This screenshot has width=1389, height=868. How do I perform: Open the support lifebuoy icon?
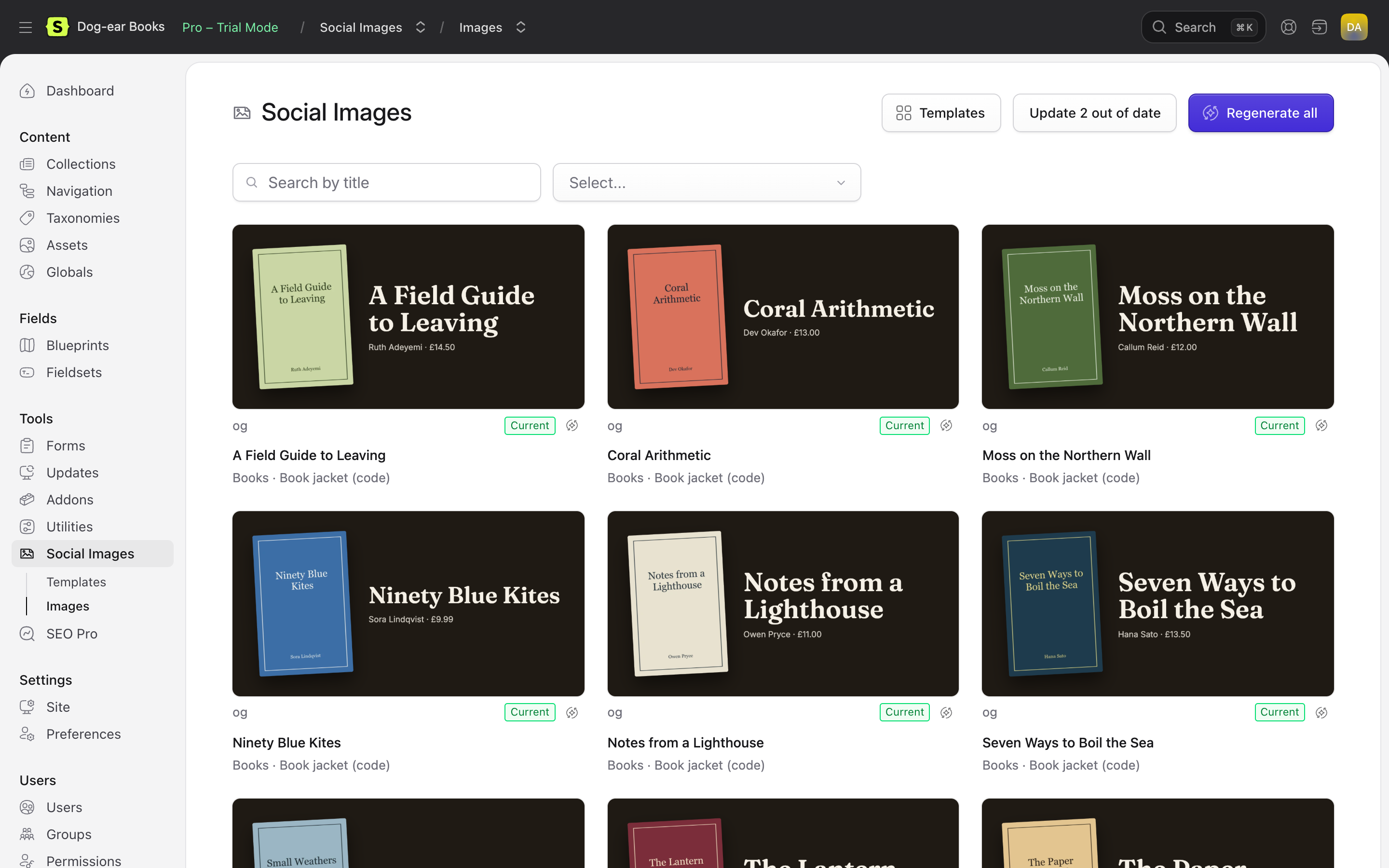(x=1289, y=27)
